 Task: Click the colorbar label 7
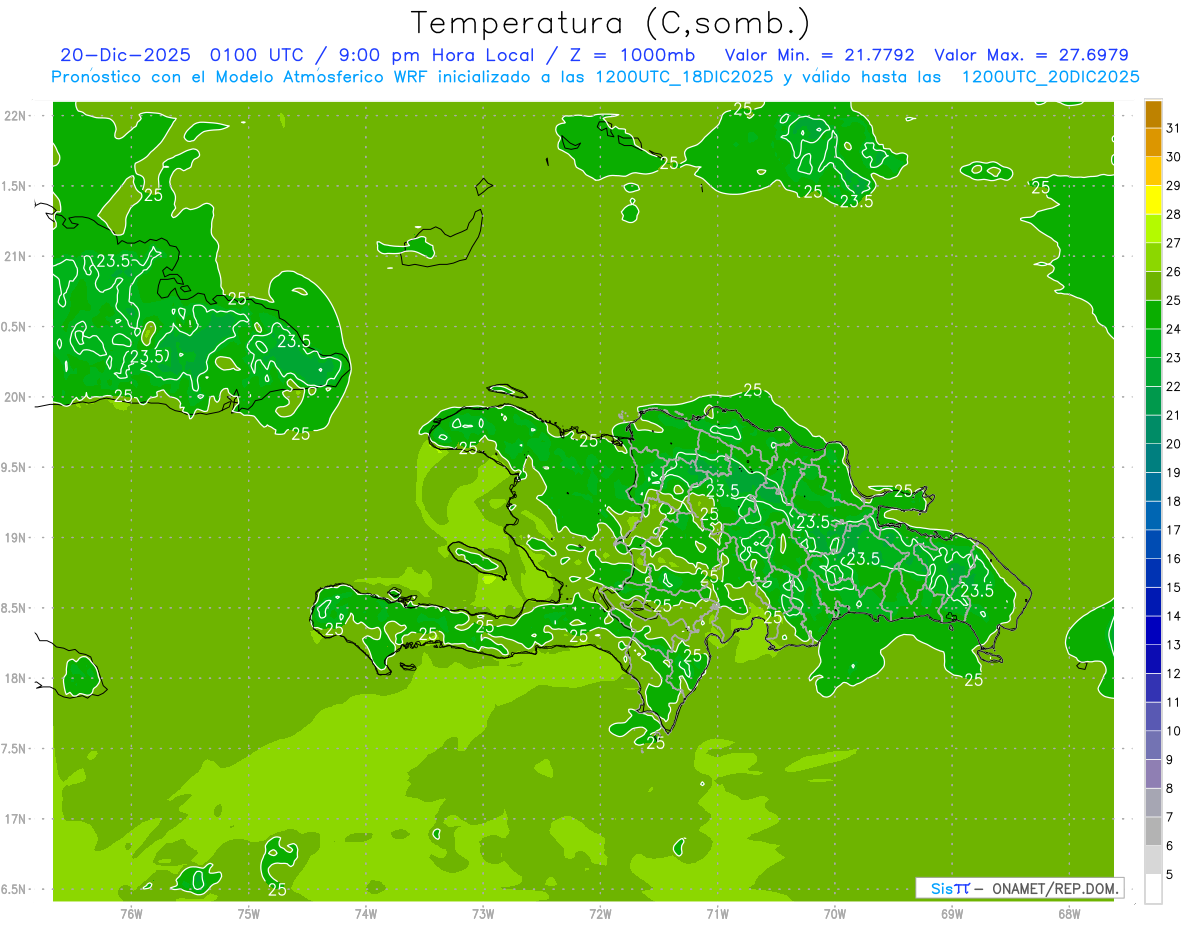[1170, 818]
